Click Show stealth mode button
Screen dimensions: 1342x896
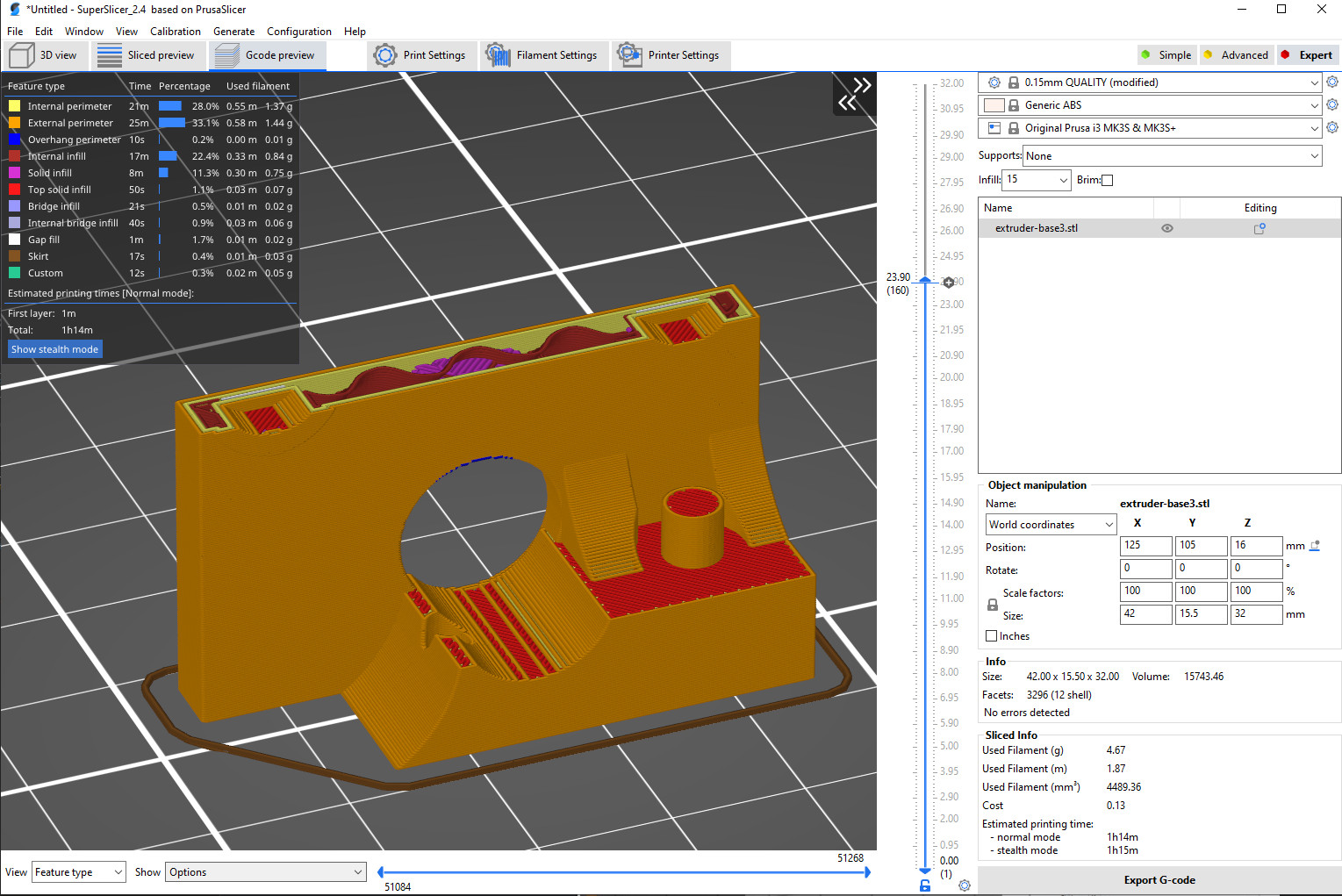pyautogui.click(x=54, y=349)
